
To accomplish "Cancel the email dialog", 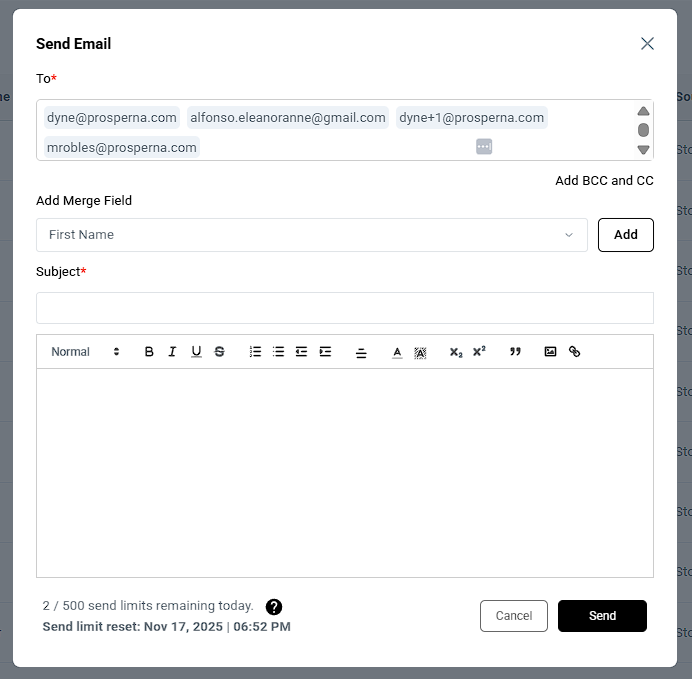I will click(514, 616).
